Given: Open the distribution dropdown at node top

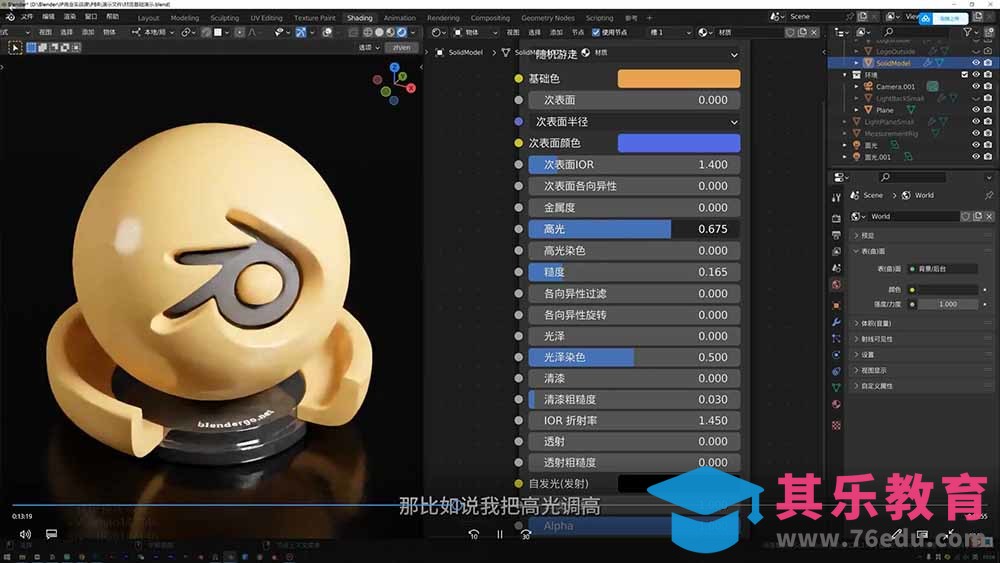Looking at the screenshot, I should pos(635,55).
